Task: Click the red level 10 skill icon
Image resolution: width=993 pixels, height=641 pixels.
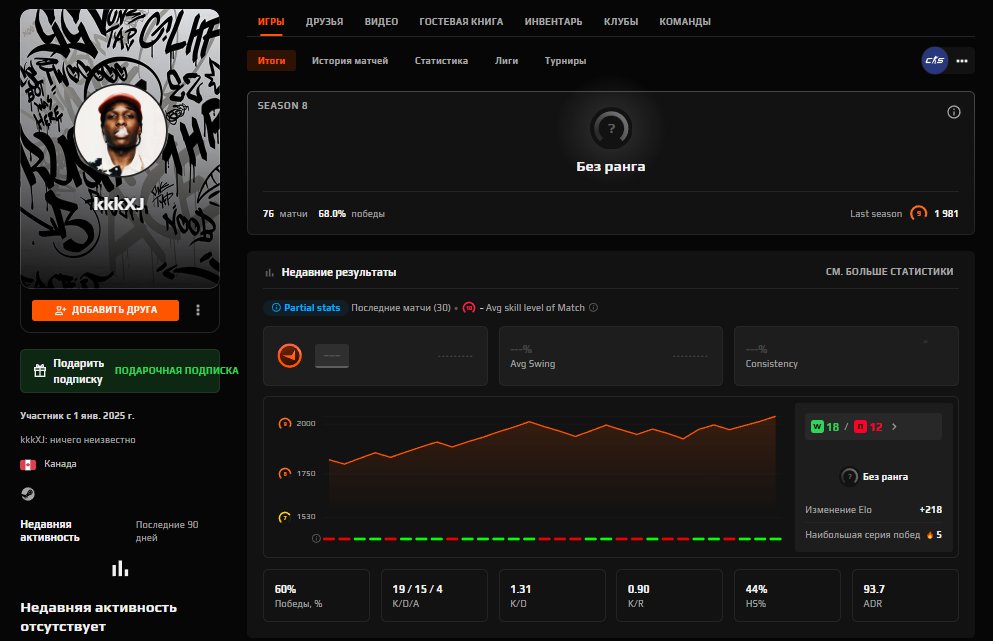Action: 469,308
